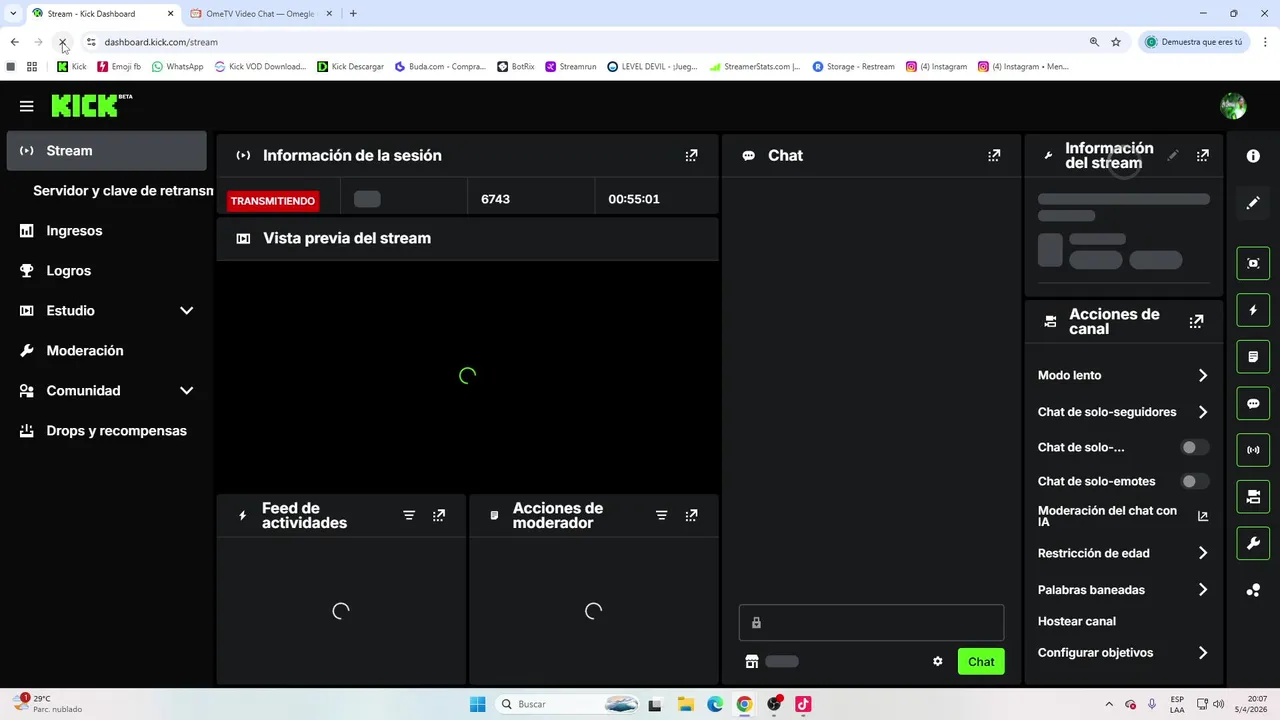
Task: Toggle stream preview panel icon in right sidebar
Action: click(x=1253, y=263)
